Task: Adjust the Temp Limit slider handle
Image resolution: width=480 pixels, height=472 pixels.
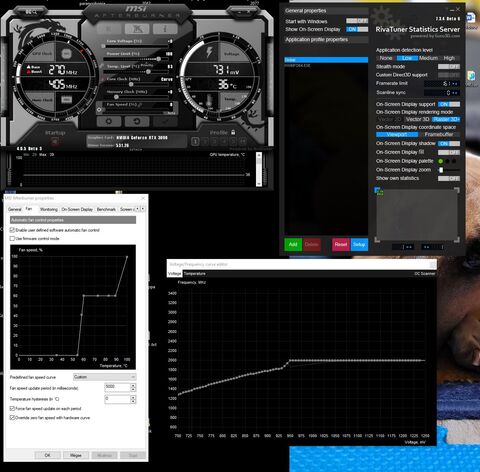Action: (x=148, y=72)
